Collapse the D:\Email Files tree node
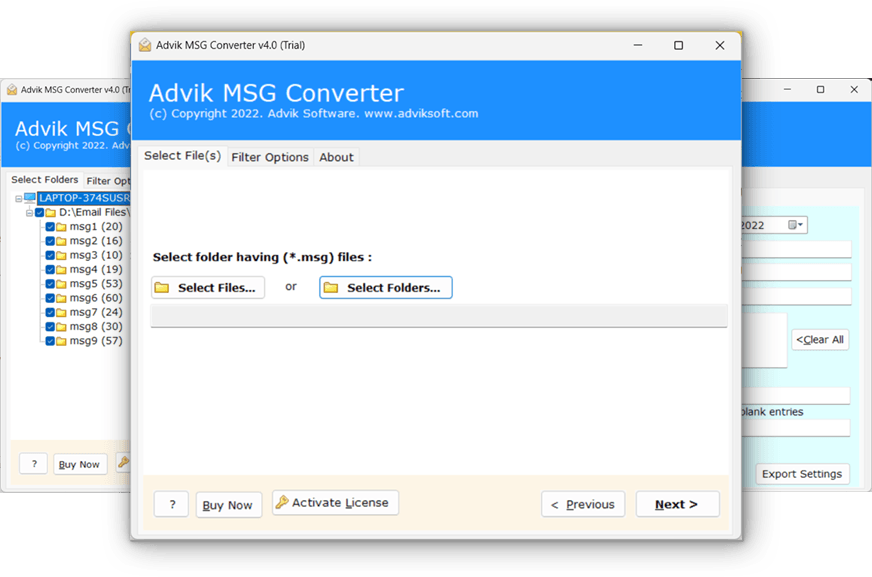 (29, 213)
